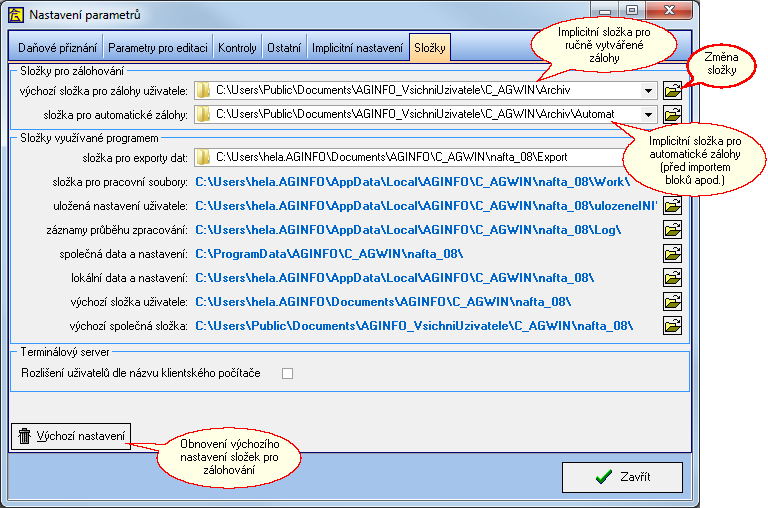
Task: Click the 'Složky využívané programem' group heading
Action: coord(89,139)
